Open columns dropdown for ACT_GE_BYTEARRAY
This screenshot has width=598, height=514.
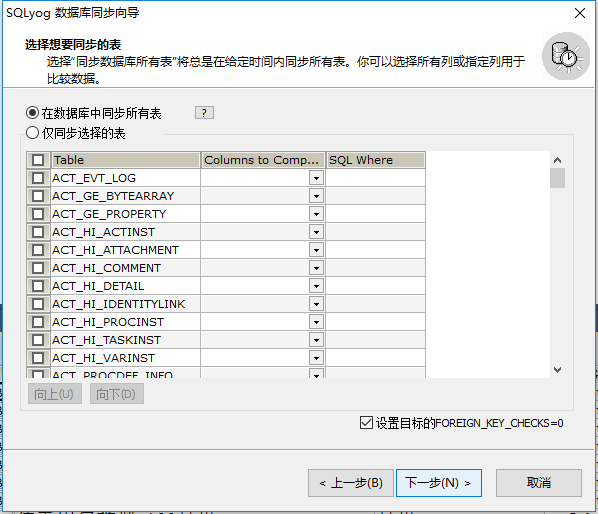[316, 196]
